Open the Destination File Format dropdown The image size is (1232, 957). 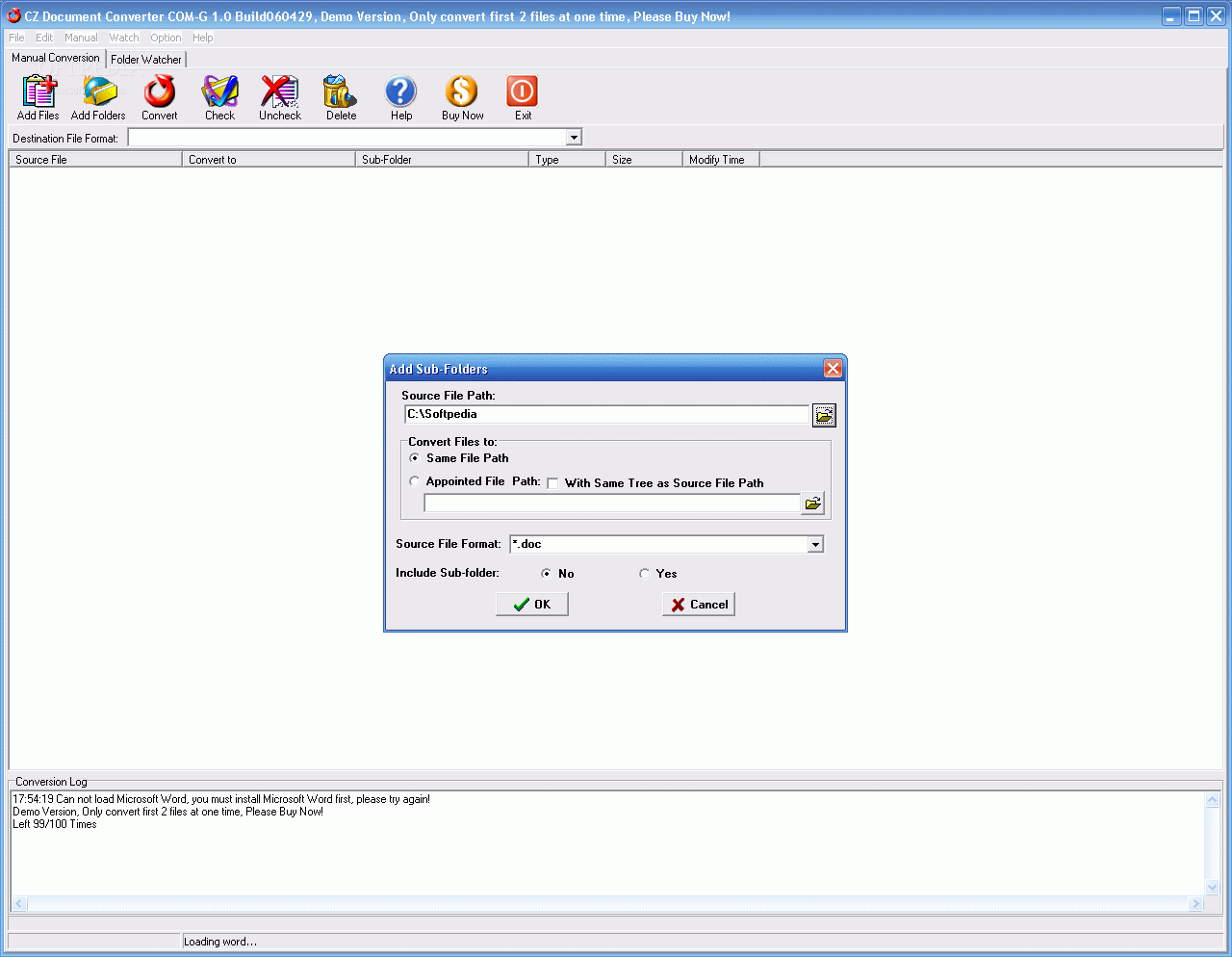574,138
